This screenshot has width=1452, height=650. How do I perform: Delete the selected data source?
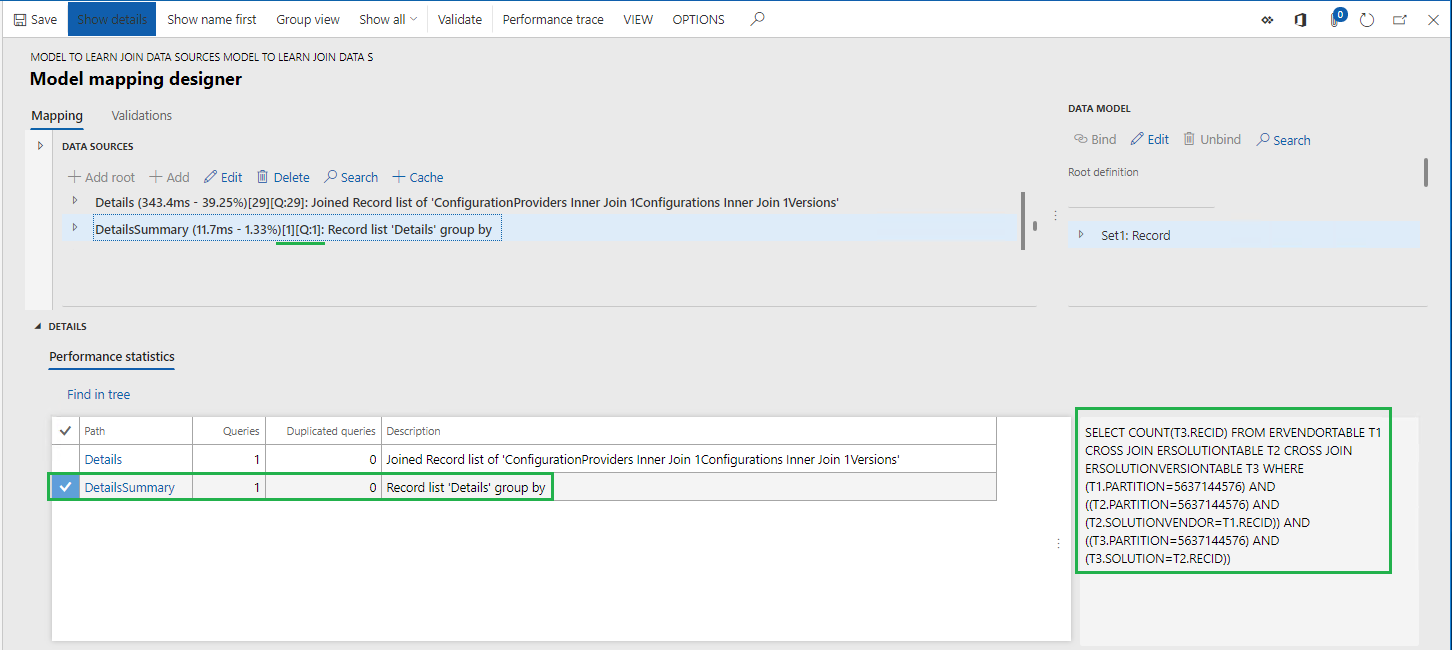coord(283,177)
